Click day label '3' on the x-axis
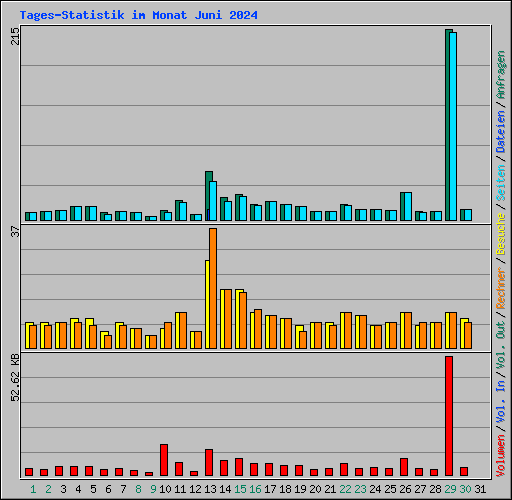 tap(63, 489)
